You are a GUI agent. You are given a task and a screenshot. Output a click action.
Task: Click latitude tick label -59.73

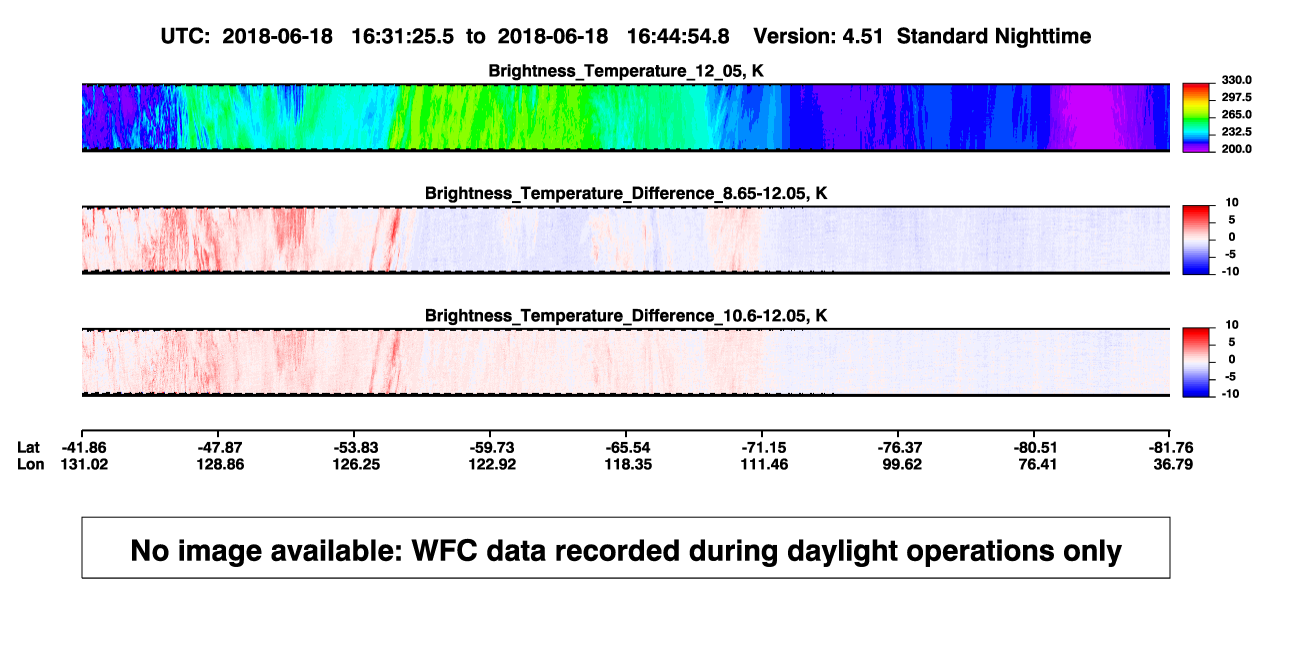490,447
